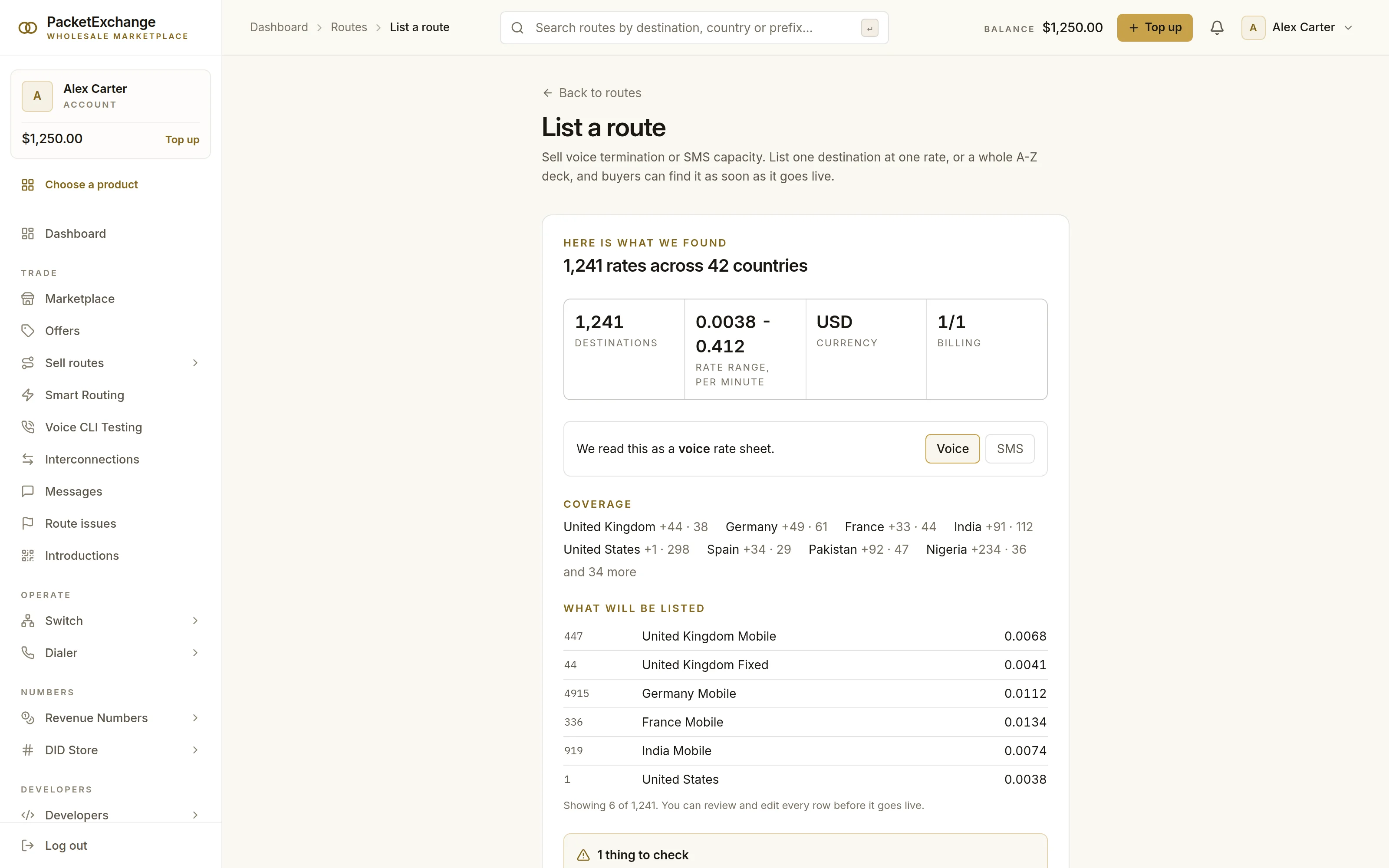Image resolution: width=1389 pixels, height=868 pixels.
Task: Click the France Mobile row
Action: (x=805, y=722)
